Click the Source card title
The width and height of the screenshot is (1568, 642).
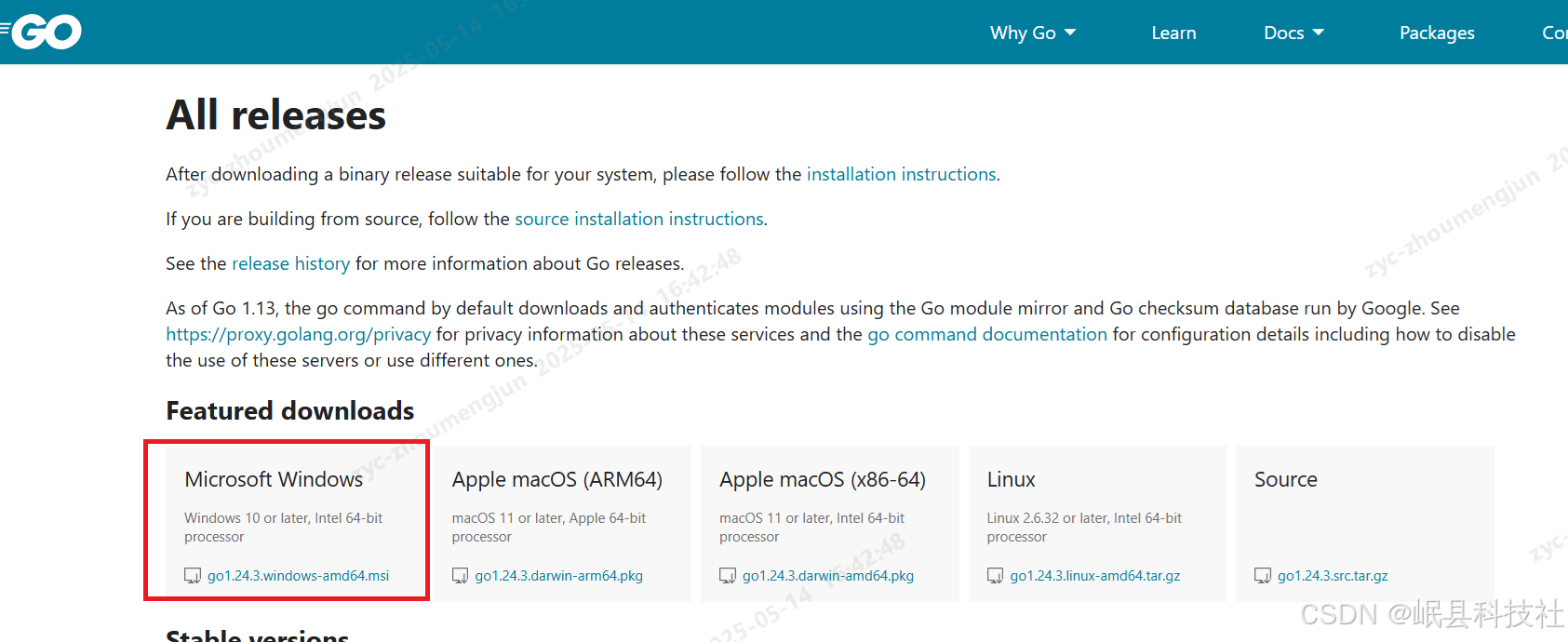[1285, 479]
